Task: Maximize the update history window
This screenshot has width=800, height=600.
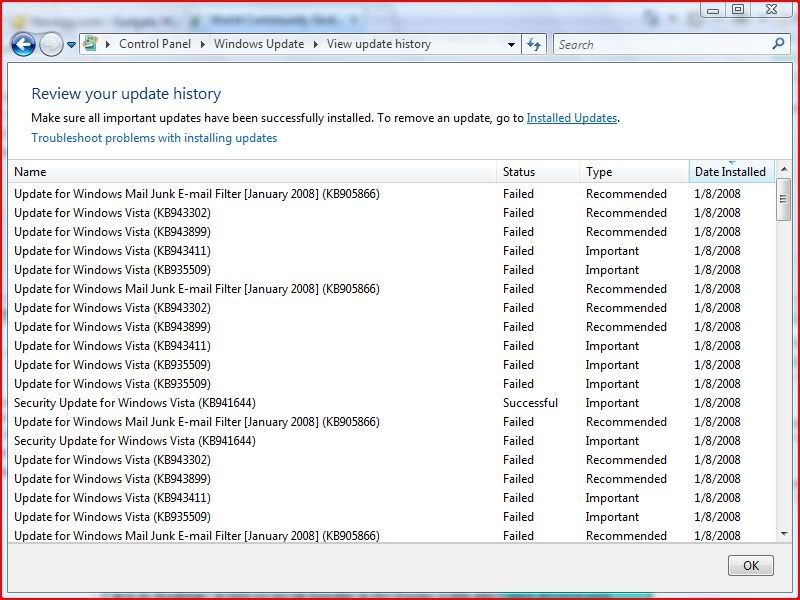Action: (x=738, y=9)
